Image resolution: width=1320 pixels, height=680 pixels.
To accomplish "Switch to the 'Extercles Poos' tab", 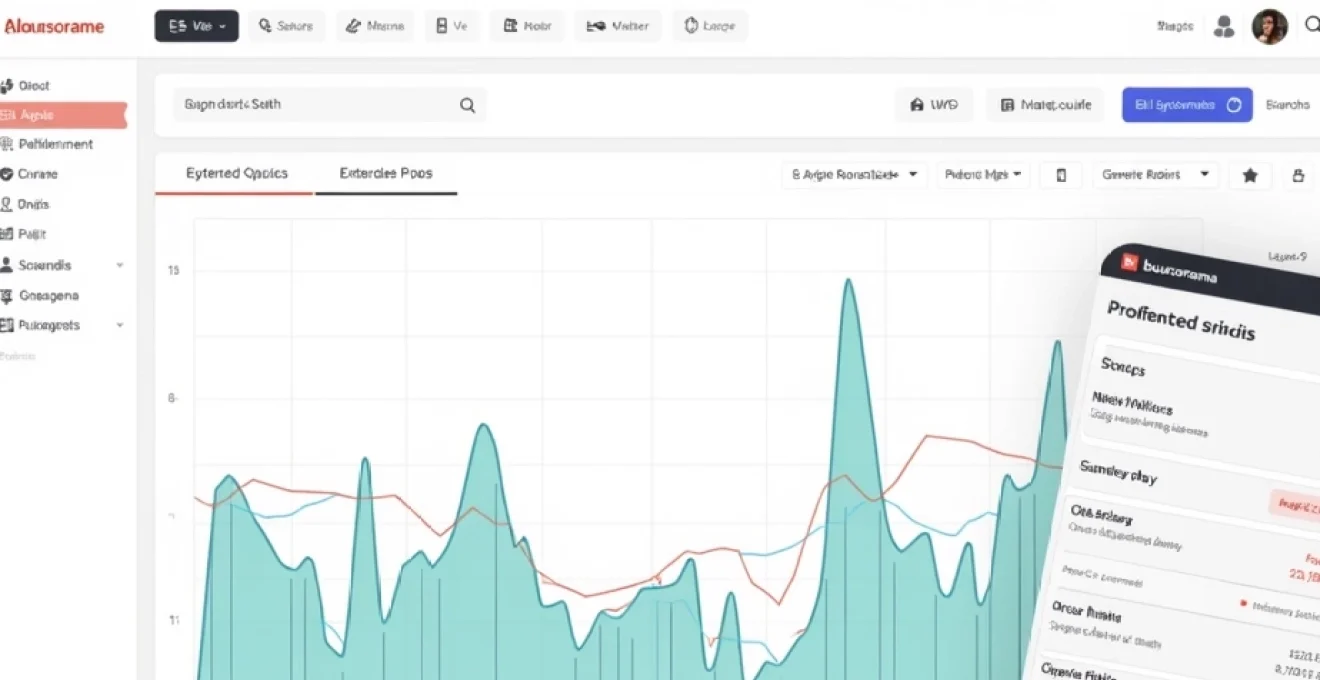I will (386, 173).
